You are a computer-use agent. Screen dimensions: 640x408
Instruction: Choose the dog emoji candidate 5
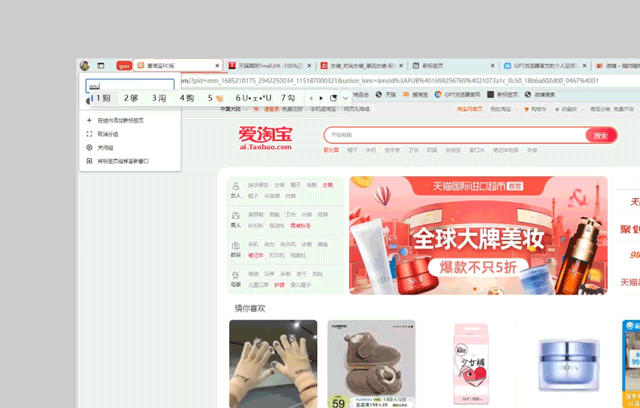point(216,98)
